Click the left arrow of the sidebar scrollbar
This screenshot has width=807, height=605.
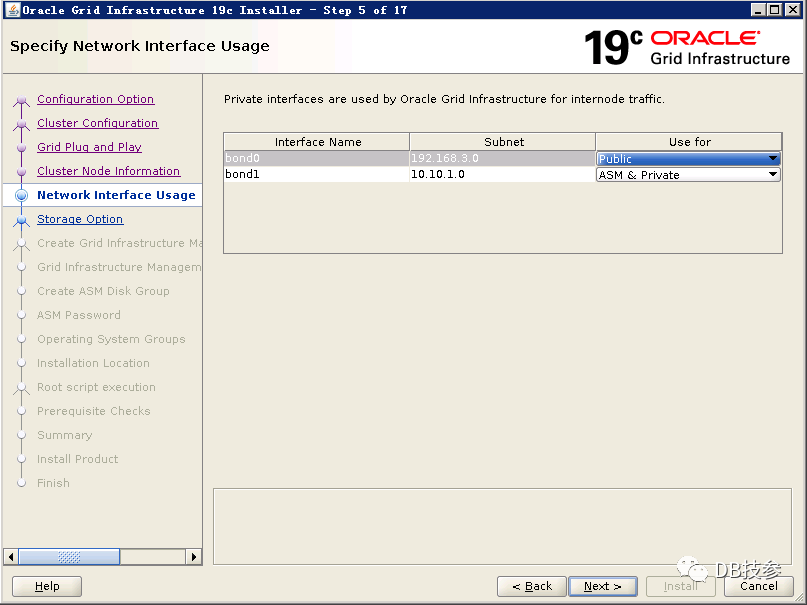(11, 557)
